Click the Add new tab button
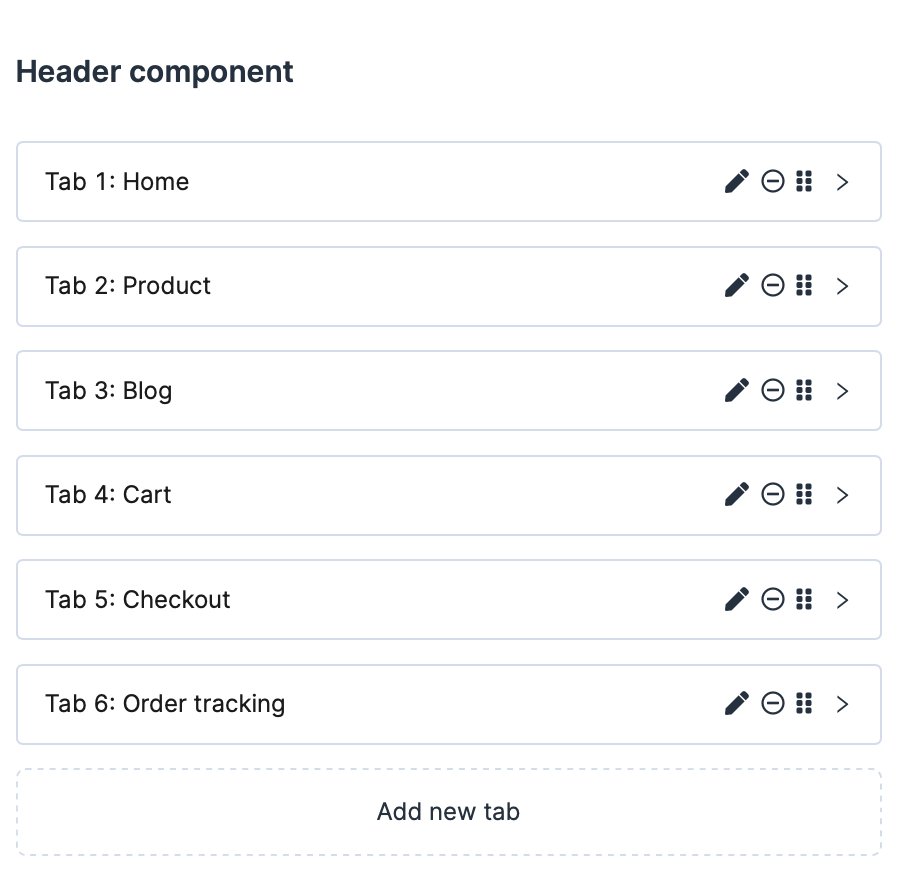Image resolution: width=898 pixels, height=892 pixels. pos(448,811)
